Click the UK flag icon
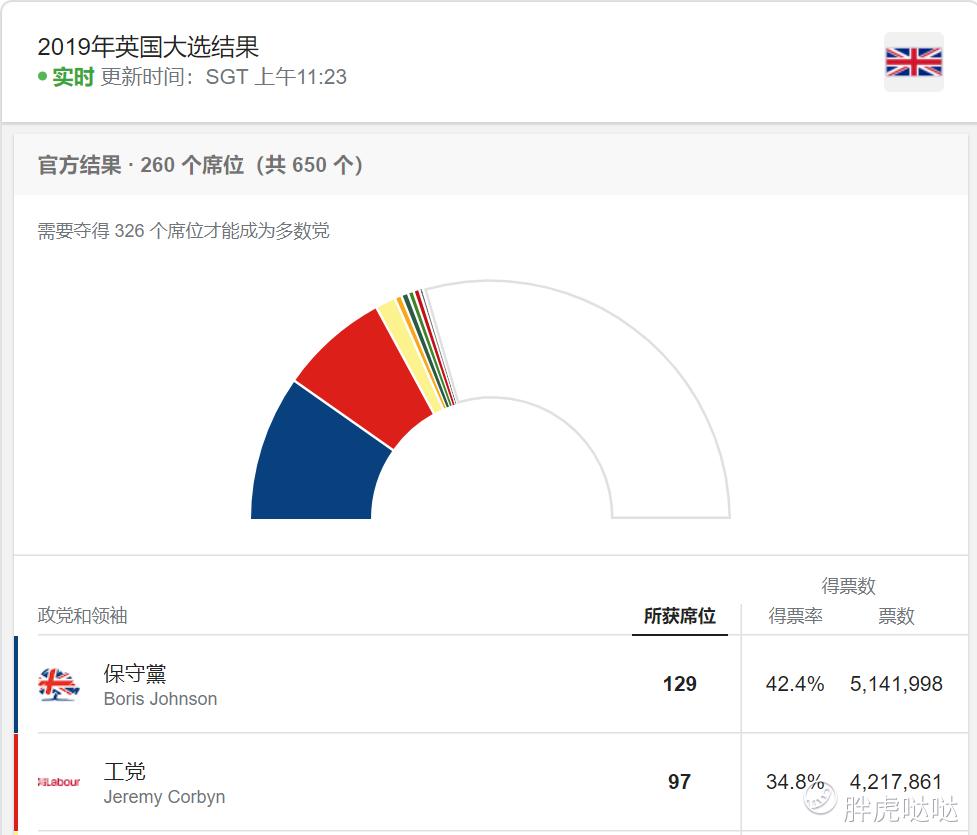 pos(913,62)
